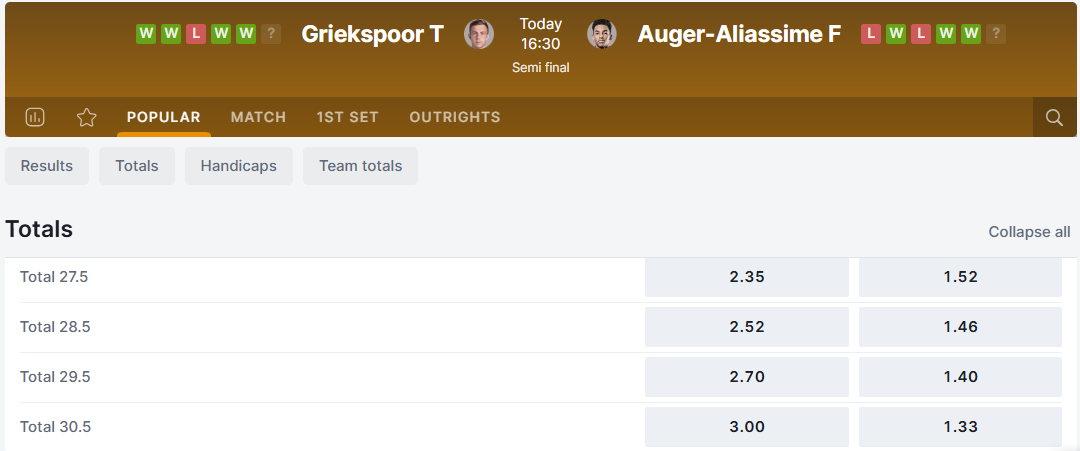
Task: Open the search magnifier icon
Action: click(1054, 117)
